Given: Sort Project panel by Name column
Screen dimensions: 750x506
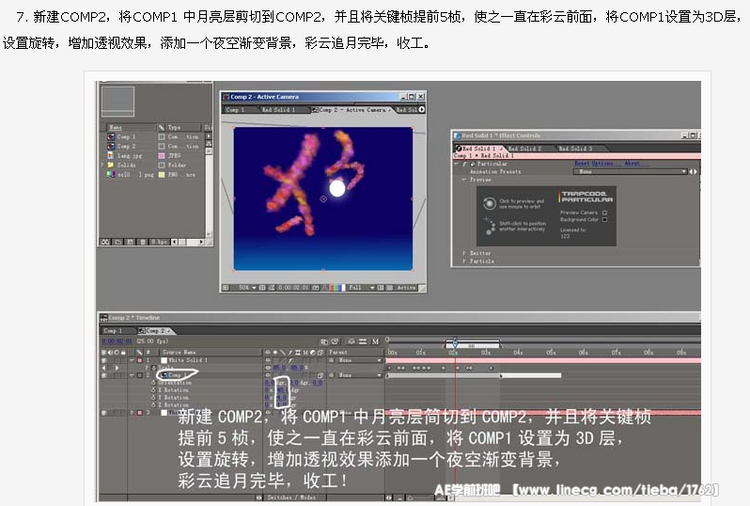Looking at the screenshot, I should [x=132, y=127].
